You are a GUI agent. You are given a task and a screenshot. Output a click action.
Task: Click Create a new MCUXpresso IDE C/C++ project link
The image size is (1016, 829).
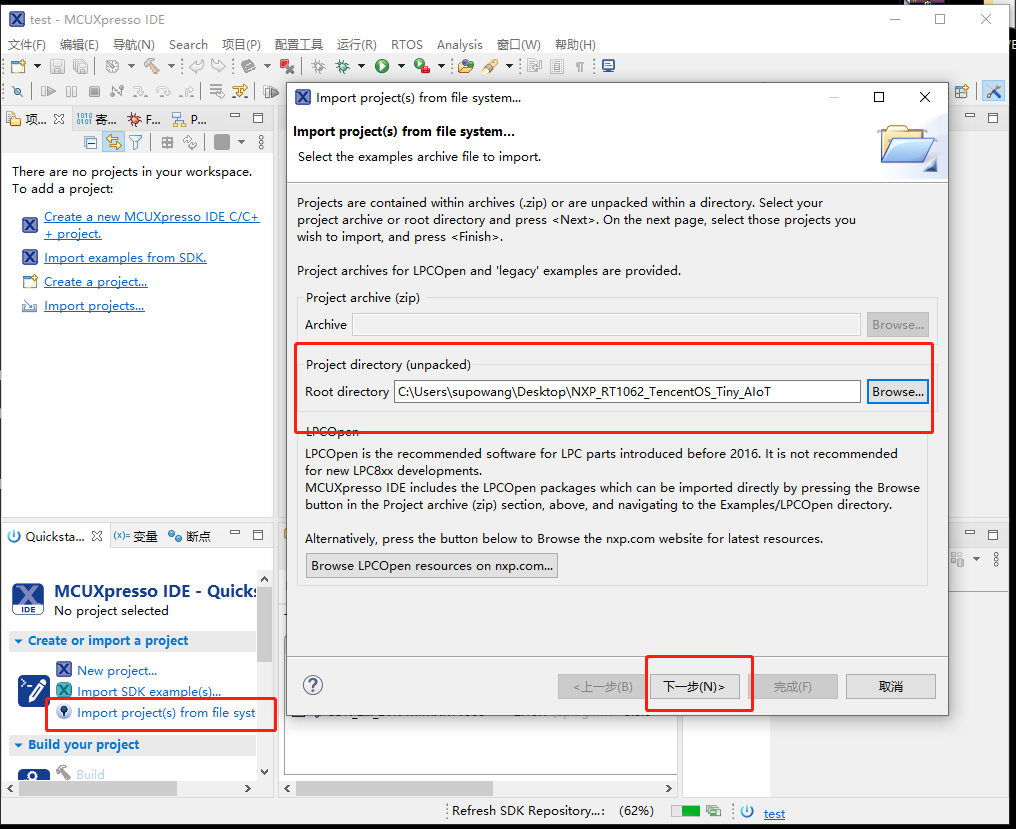pos(152,225)
